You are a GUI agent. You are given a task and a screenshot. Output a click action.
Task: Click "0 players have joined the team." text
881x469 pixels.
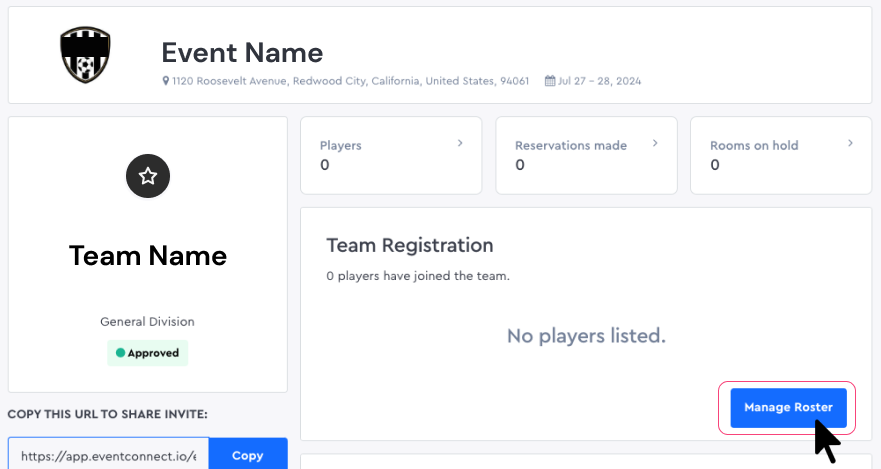tap(418, 276)
